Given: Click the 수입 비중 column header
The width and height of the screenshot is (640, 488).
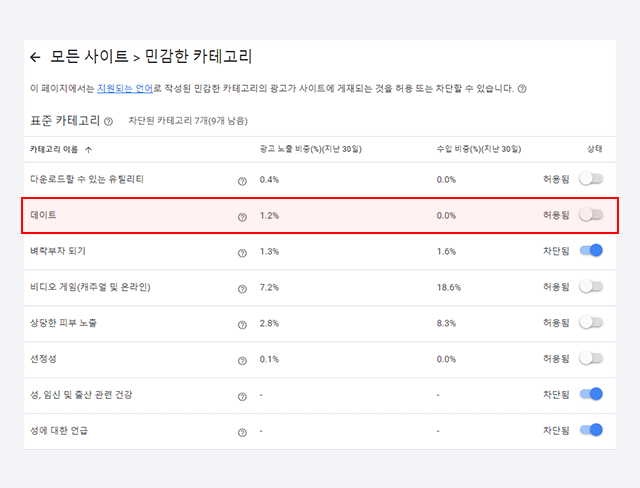Looking at the screenshot, I should 479,149.
